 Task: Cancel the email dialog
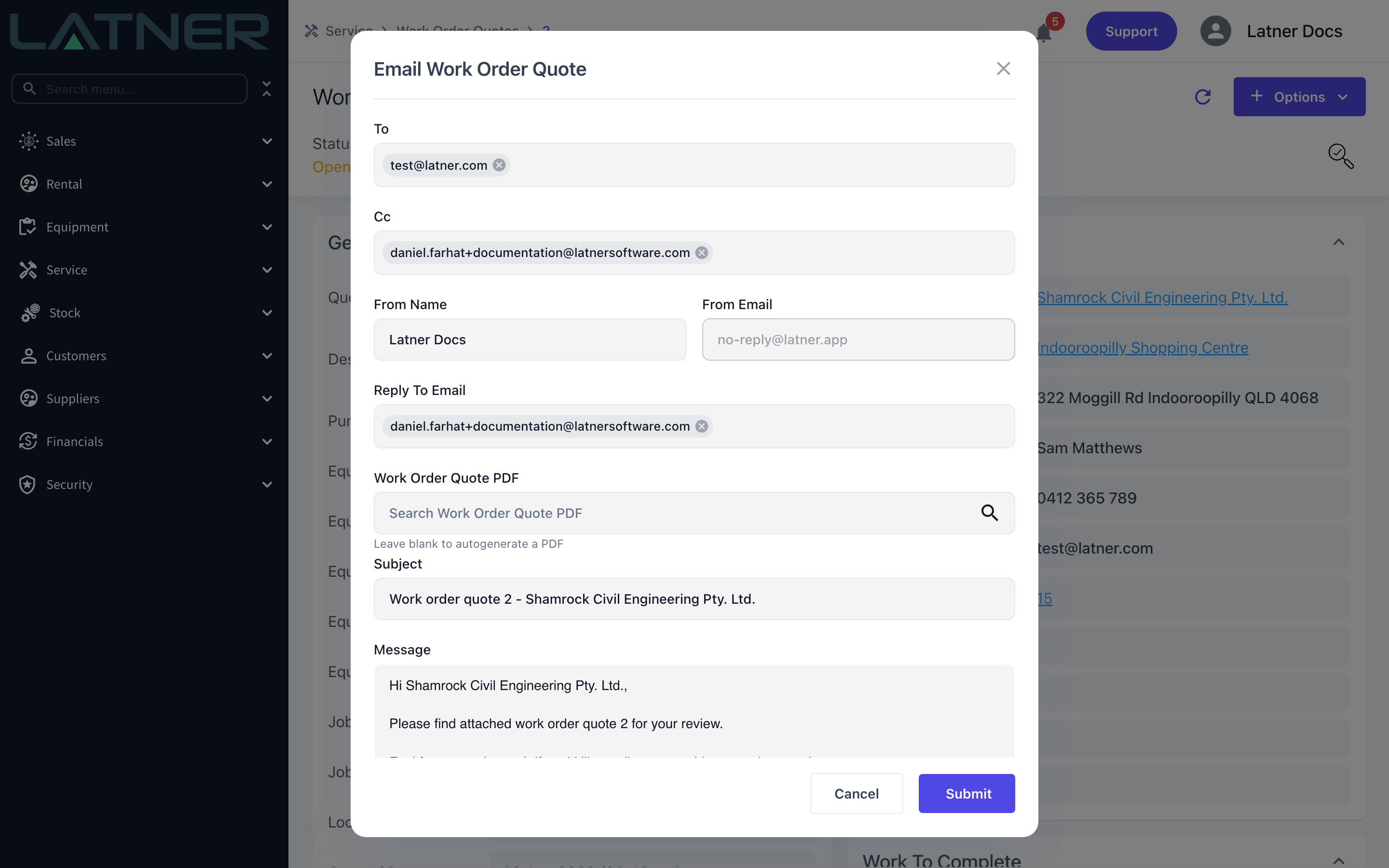tap(857, 793)
